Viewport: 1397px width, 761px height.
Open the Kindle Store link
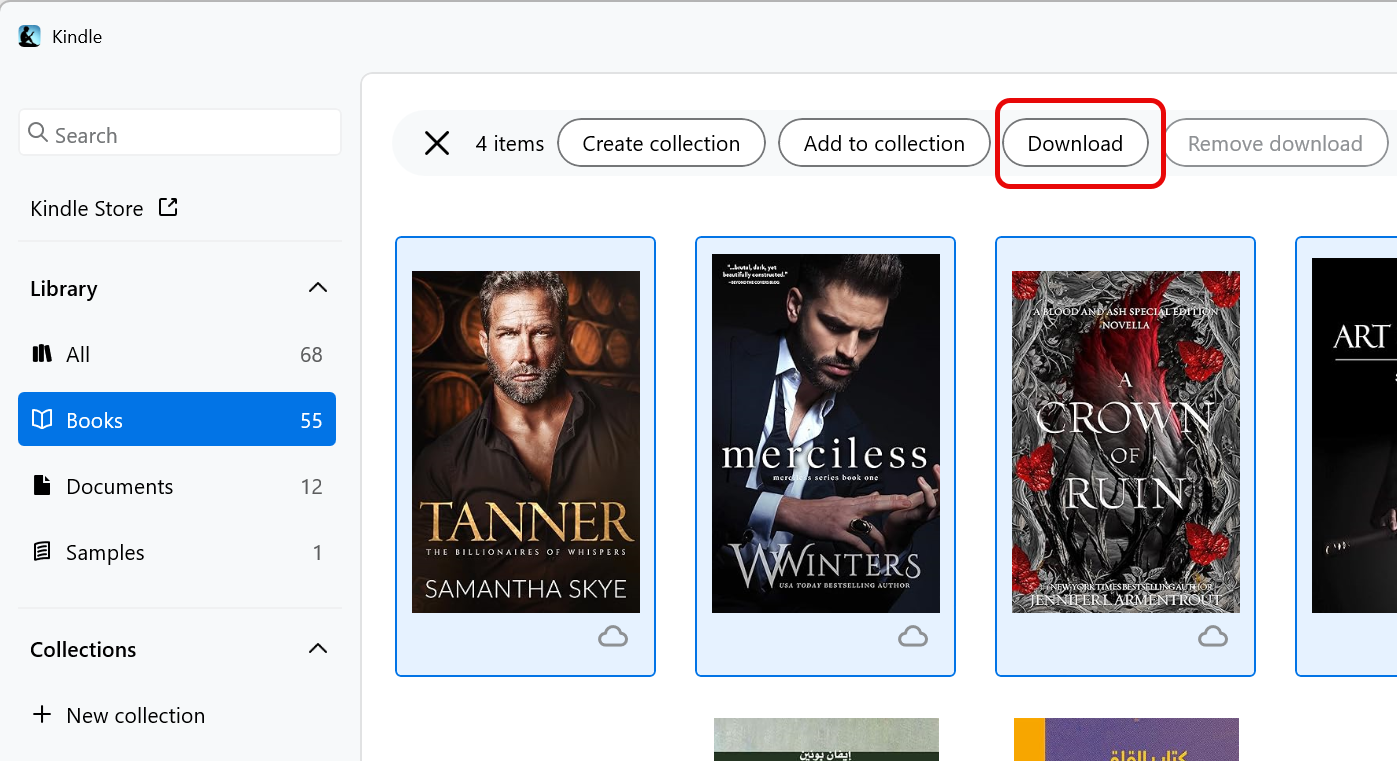104,208
